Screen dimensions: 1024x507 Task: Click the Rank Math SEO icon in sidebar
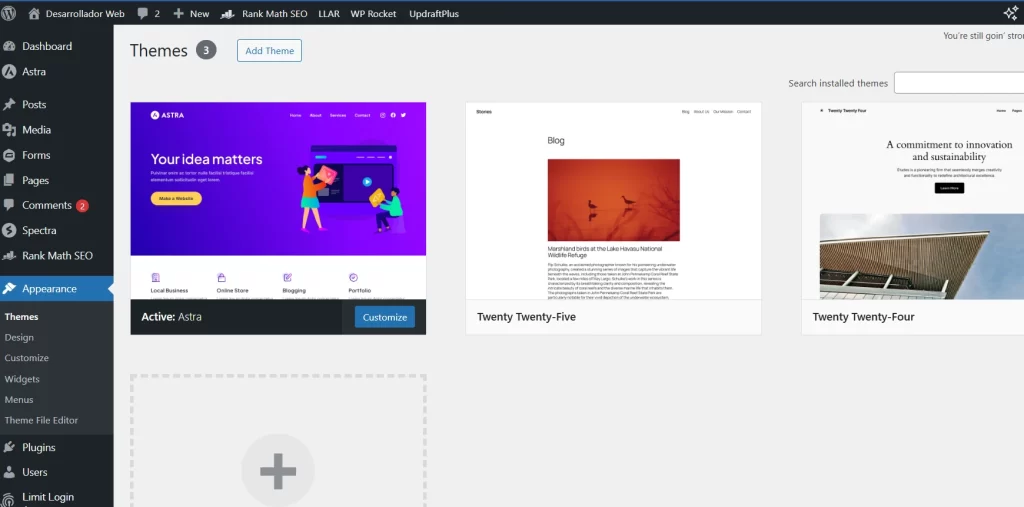pos(9,256)
